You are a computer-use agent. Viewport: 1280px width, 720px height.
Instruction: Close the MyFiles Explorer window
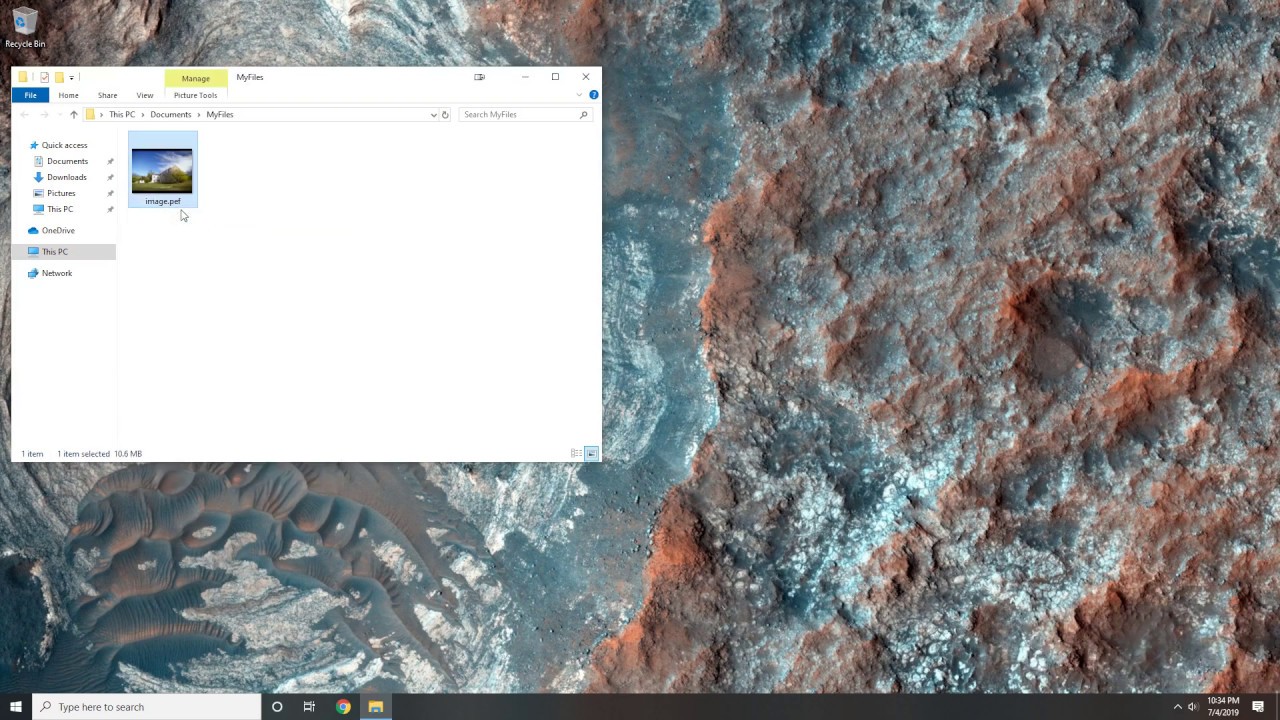(x=586, y=77)
